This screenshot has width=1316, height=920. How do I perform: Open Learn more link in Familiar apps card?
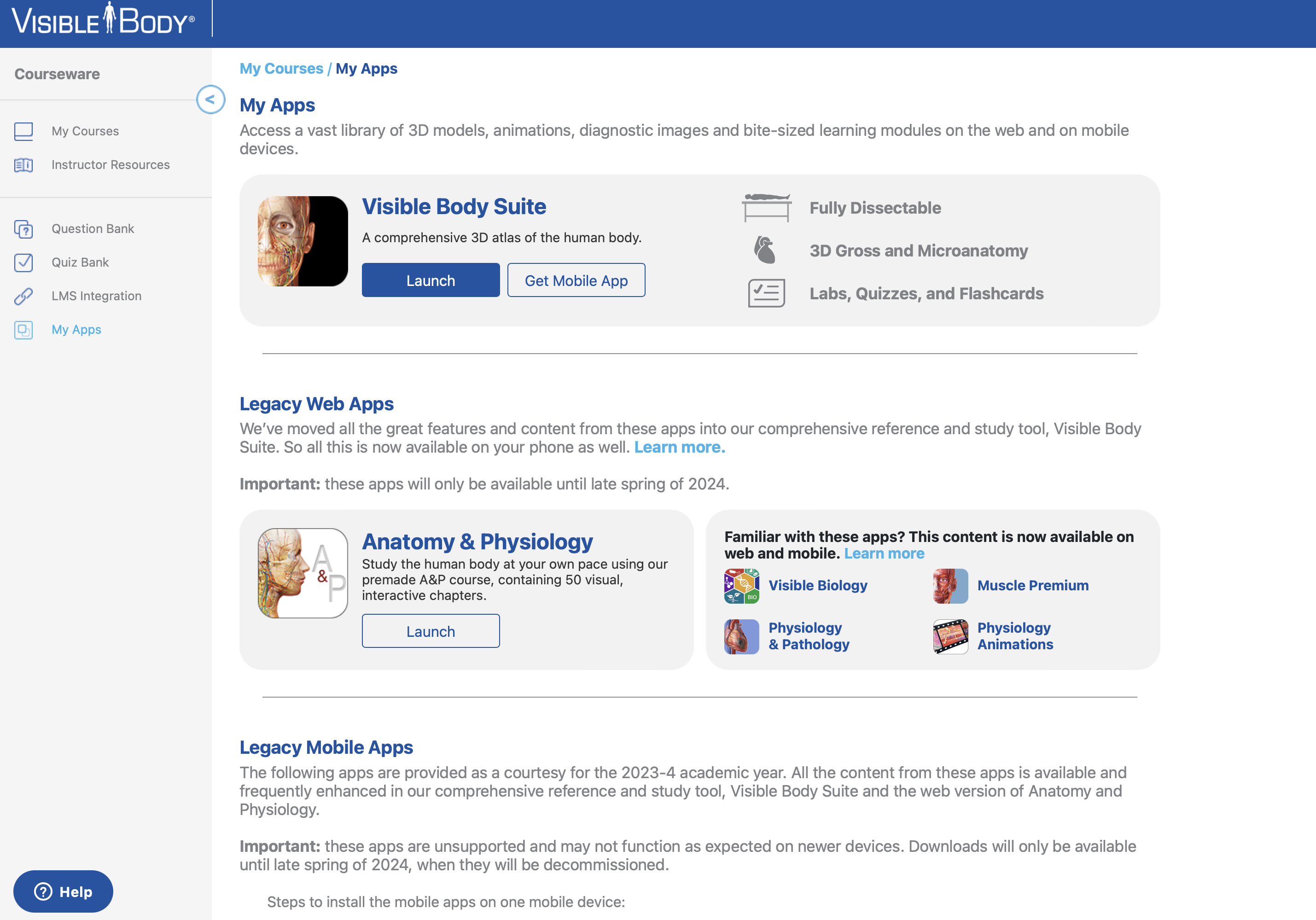(x=884, y=554)
